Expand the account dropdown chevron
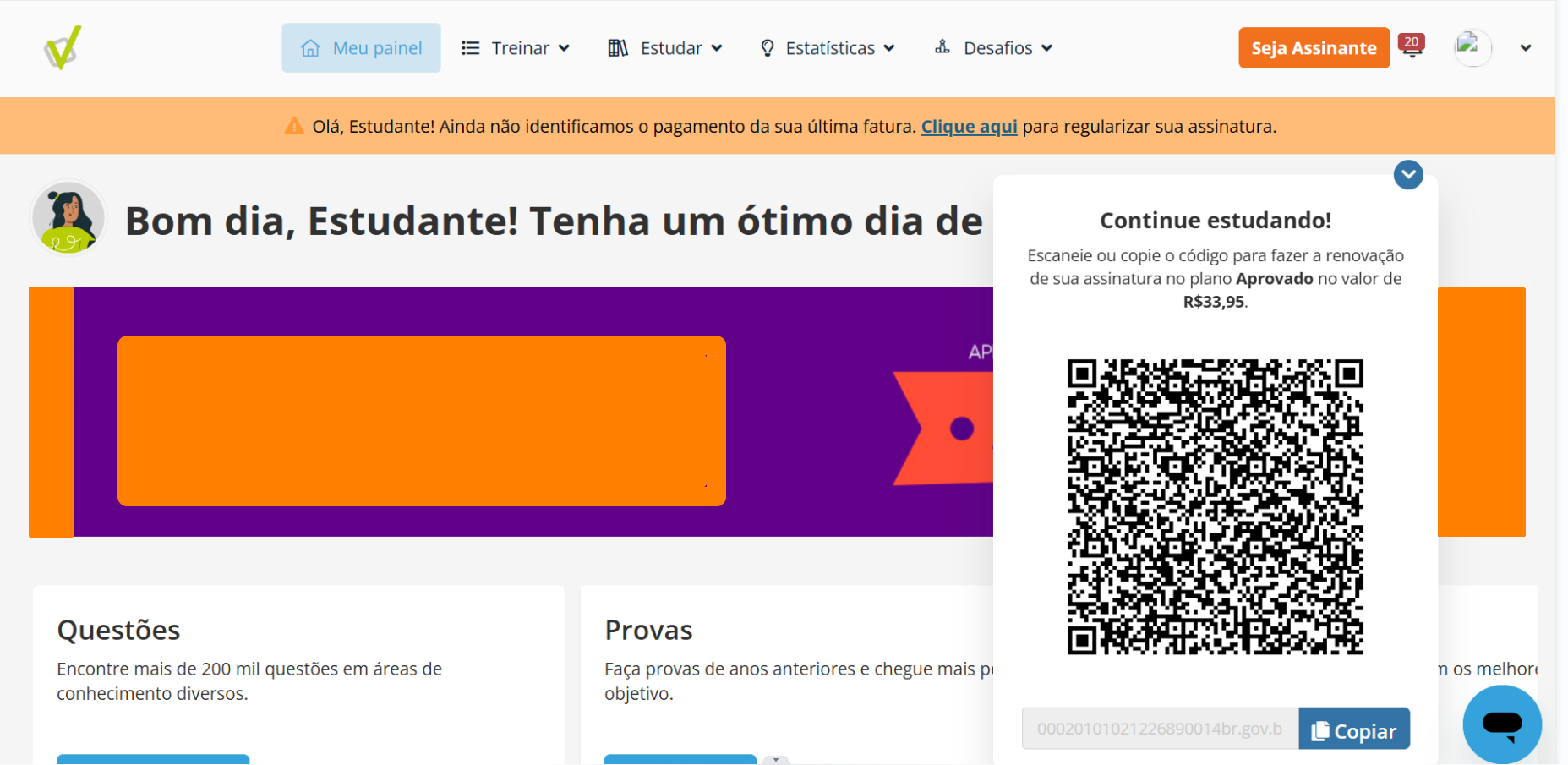Image resolution: width=1568 pixels, height=765 pixels. [x=1526, y=48]
